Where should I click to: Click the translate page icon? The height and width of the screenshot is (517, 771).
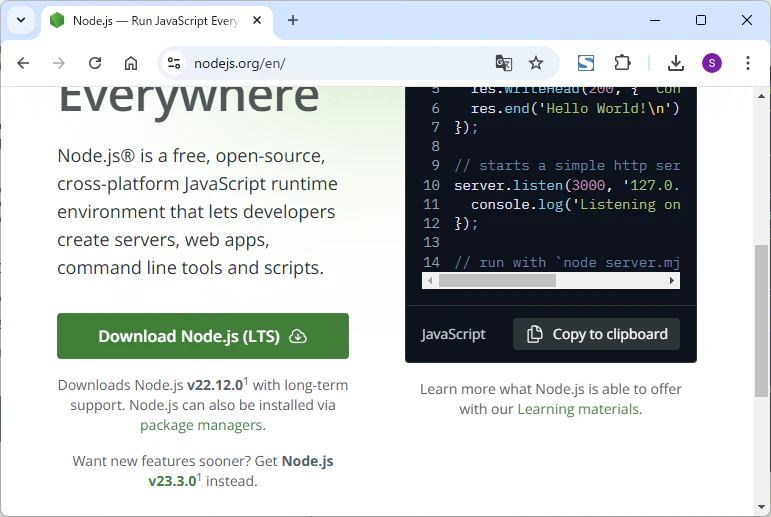click(504, 63)
